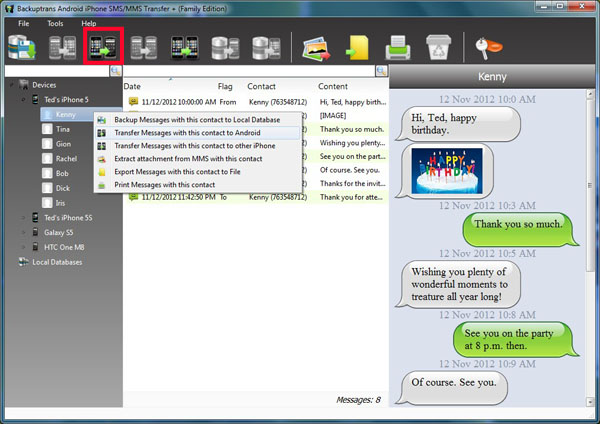Select the "Wishing you plenty..." list cell
This screenshot has width=600, height=424.
[352, 143]
